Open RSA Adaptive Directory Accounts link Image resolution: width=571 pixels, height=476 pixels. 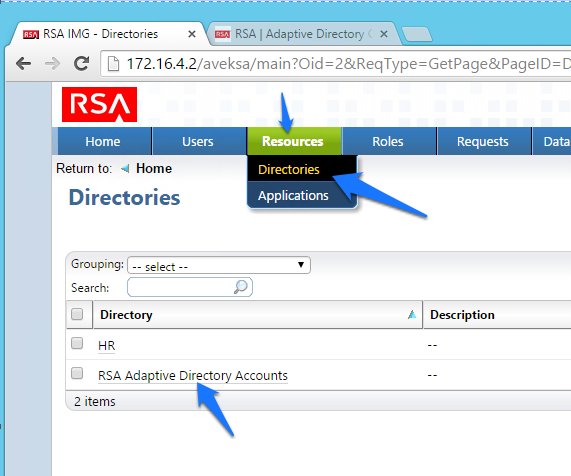tap(193, 375)
